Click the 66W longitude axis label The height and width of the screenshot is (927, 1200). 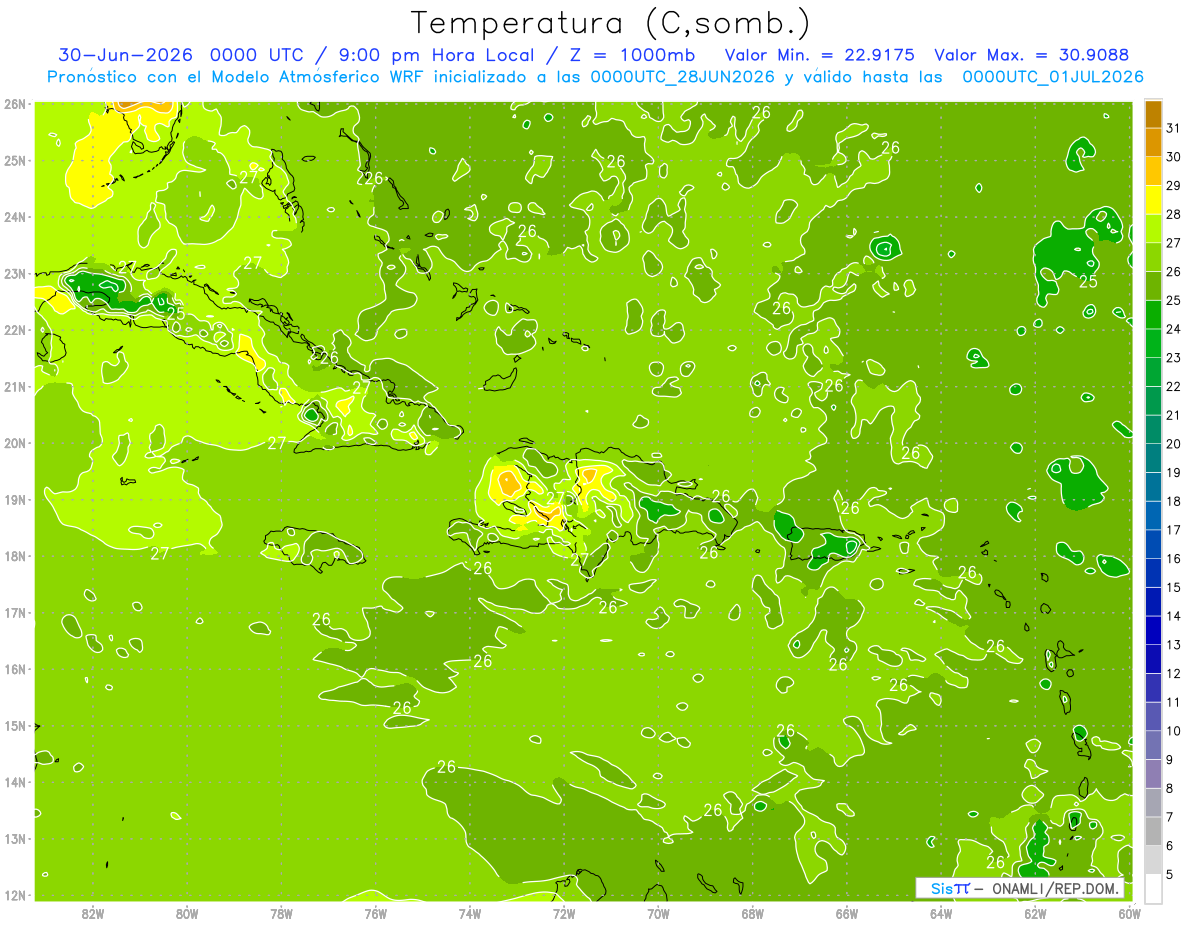pyautogui.click(x=846, y=913)
